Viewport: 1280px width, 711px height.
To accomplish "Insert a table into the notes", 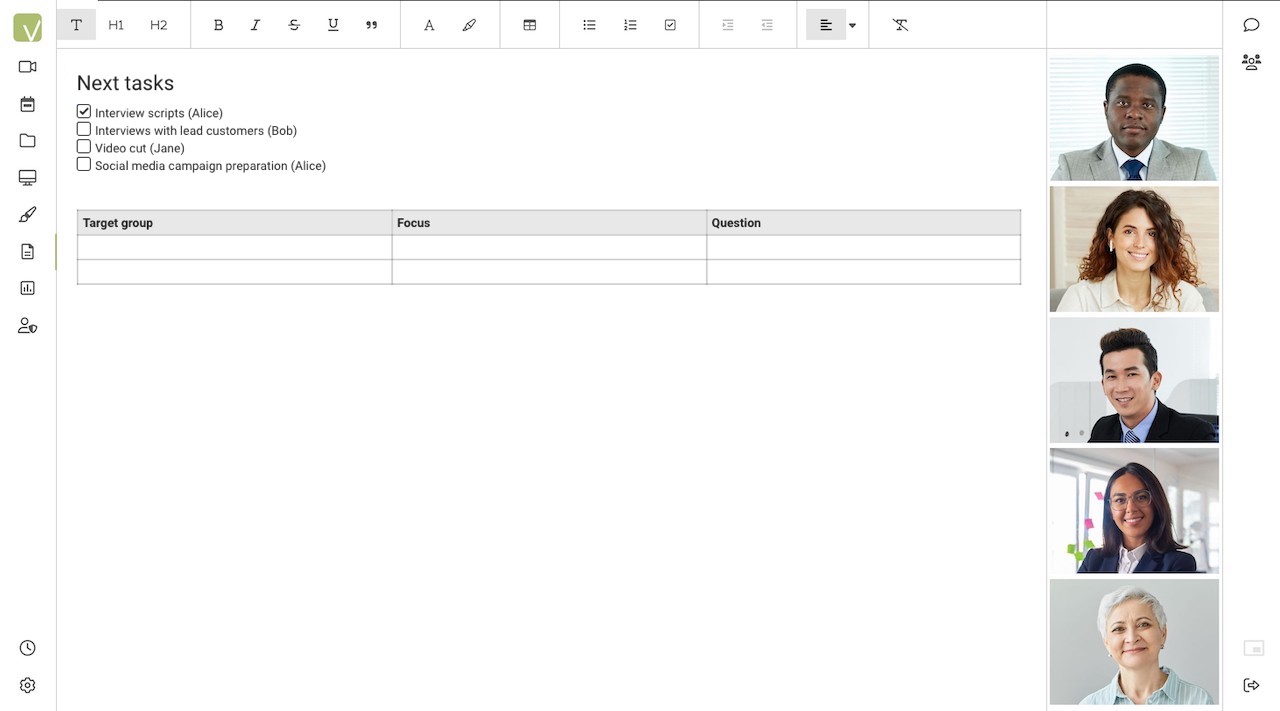I will point(529,25).
